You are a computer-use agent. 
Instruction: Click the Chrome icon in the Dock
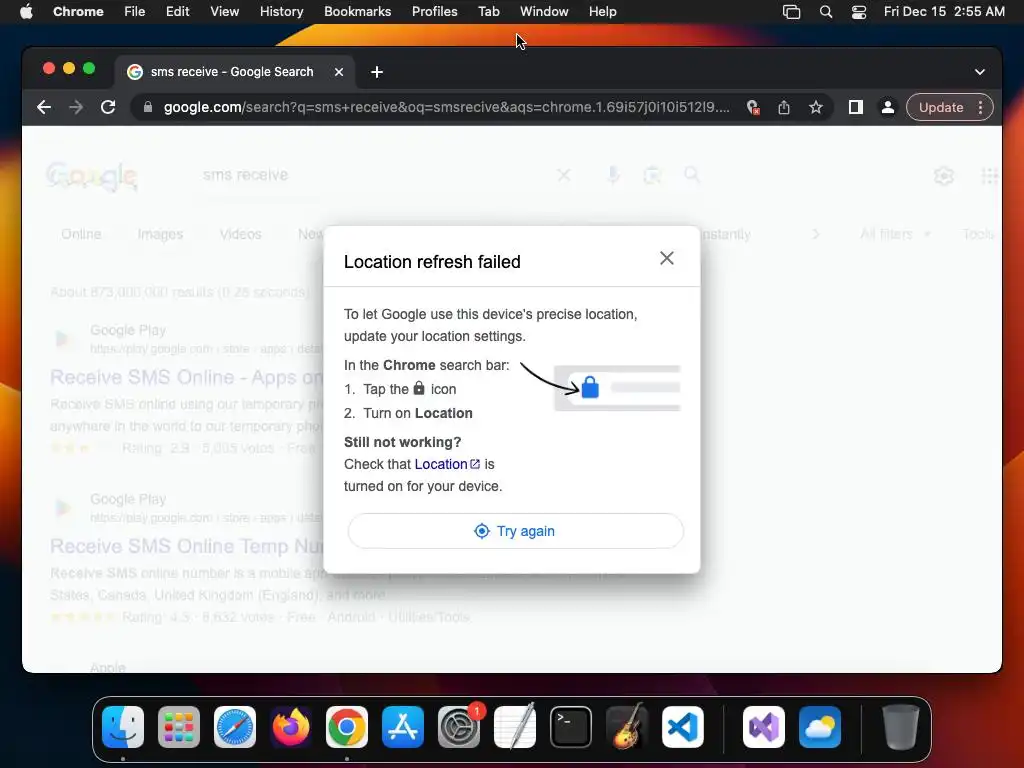(x=347, y=727)
